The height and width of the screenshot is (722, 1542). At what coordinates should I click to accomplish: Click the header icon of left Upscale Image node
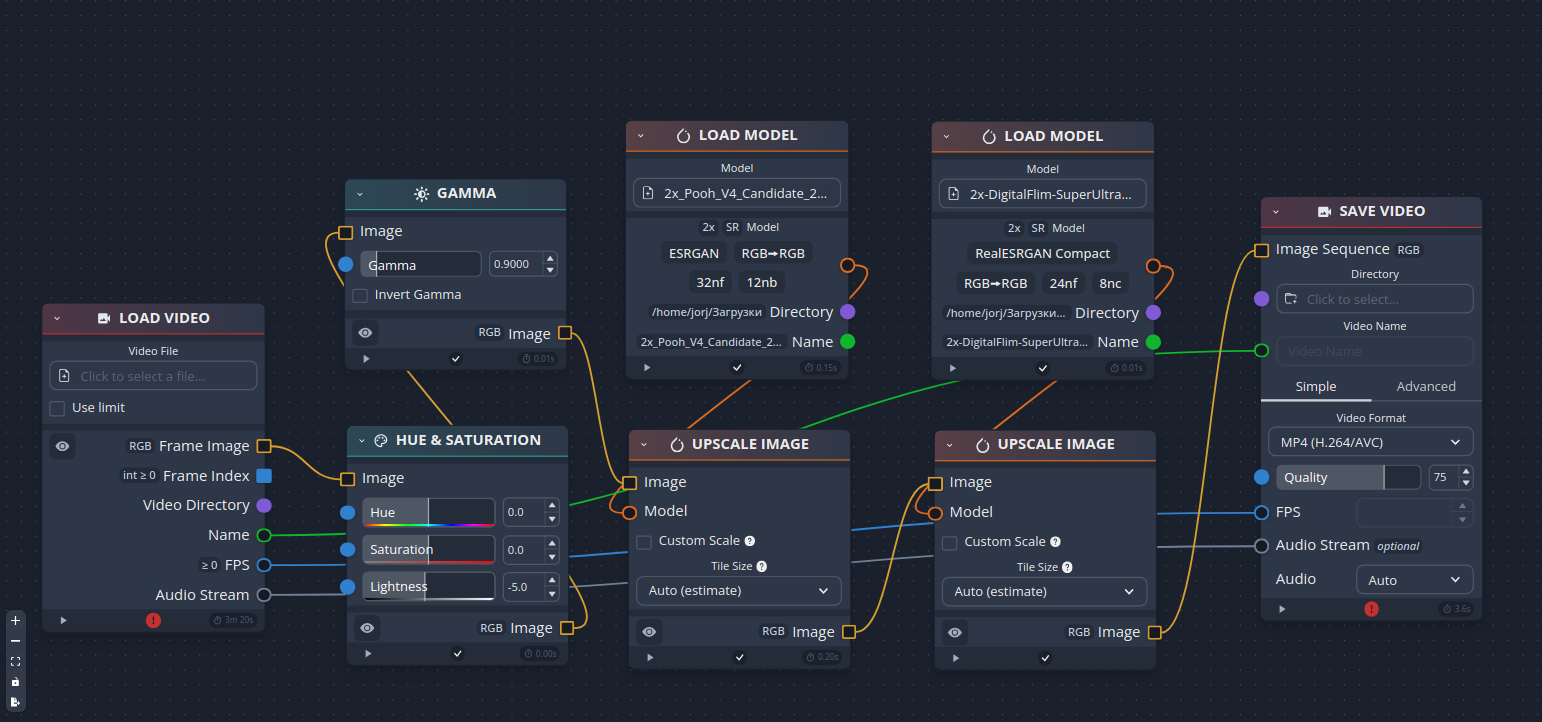click(x=677, y=444)
